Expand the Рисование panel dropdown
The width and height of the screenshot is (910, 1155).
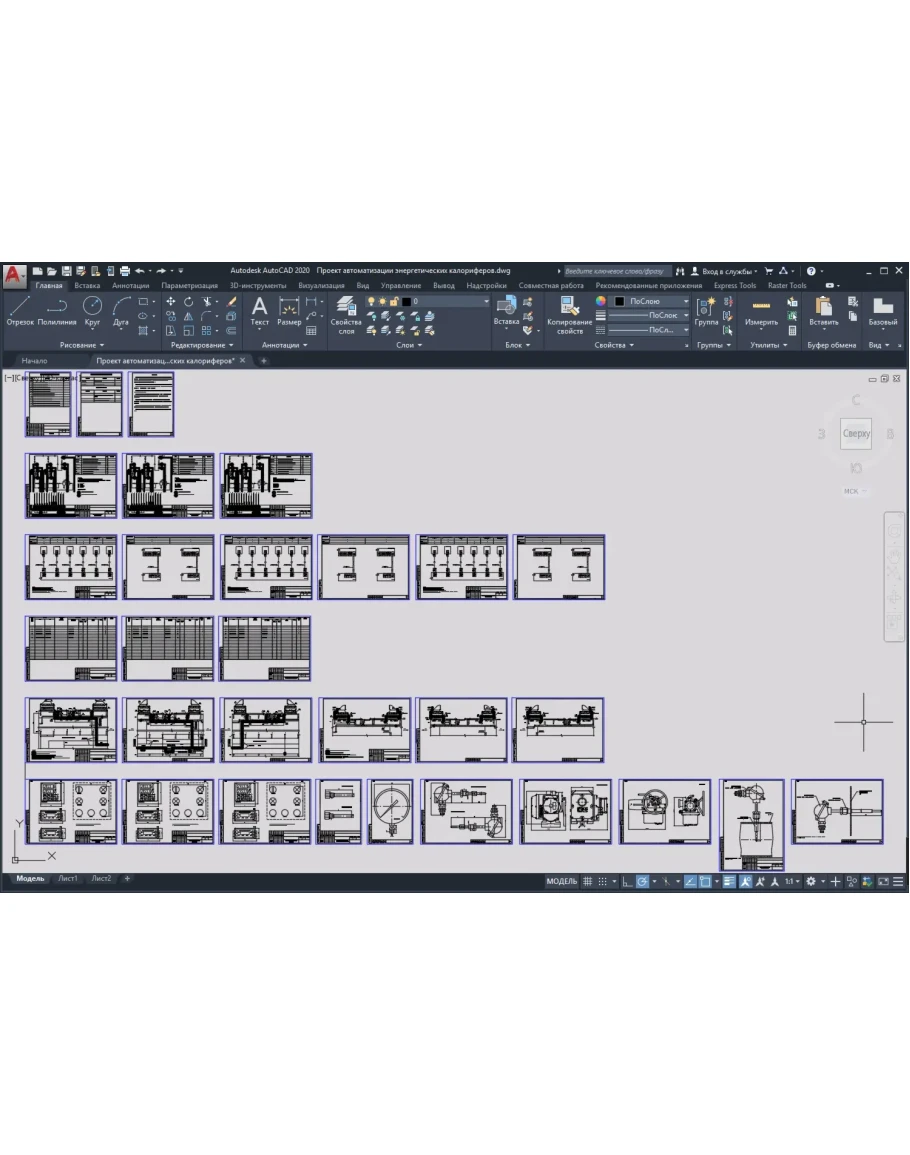82,345
